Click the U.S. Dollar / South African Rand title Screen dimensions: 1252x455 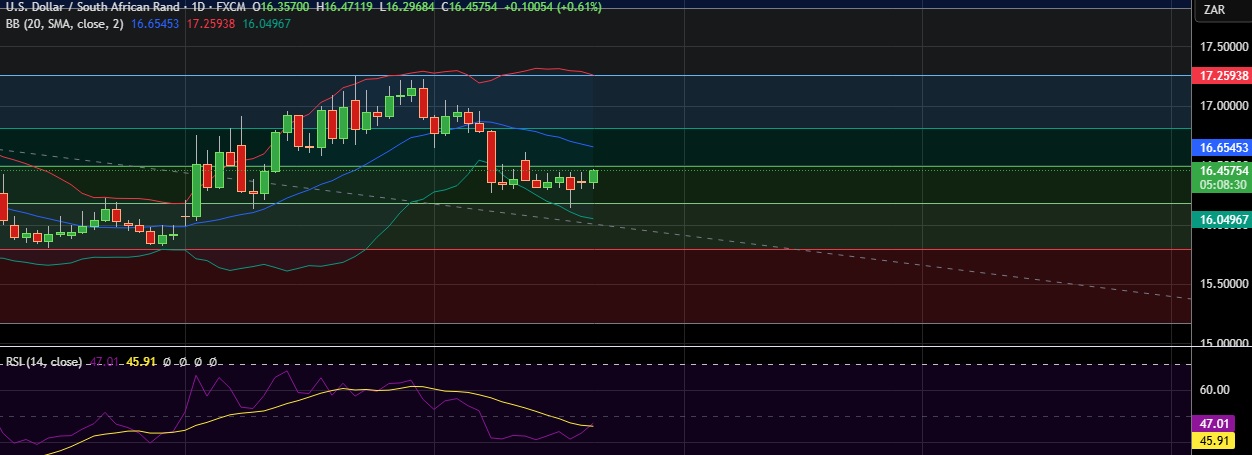pyautogui.click(x=96, y=7)
